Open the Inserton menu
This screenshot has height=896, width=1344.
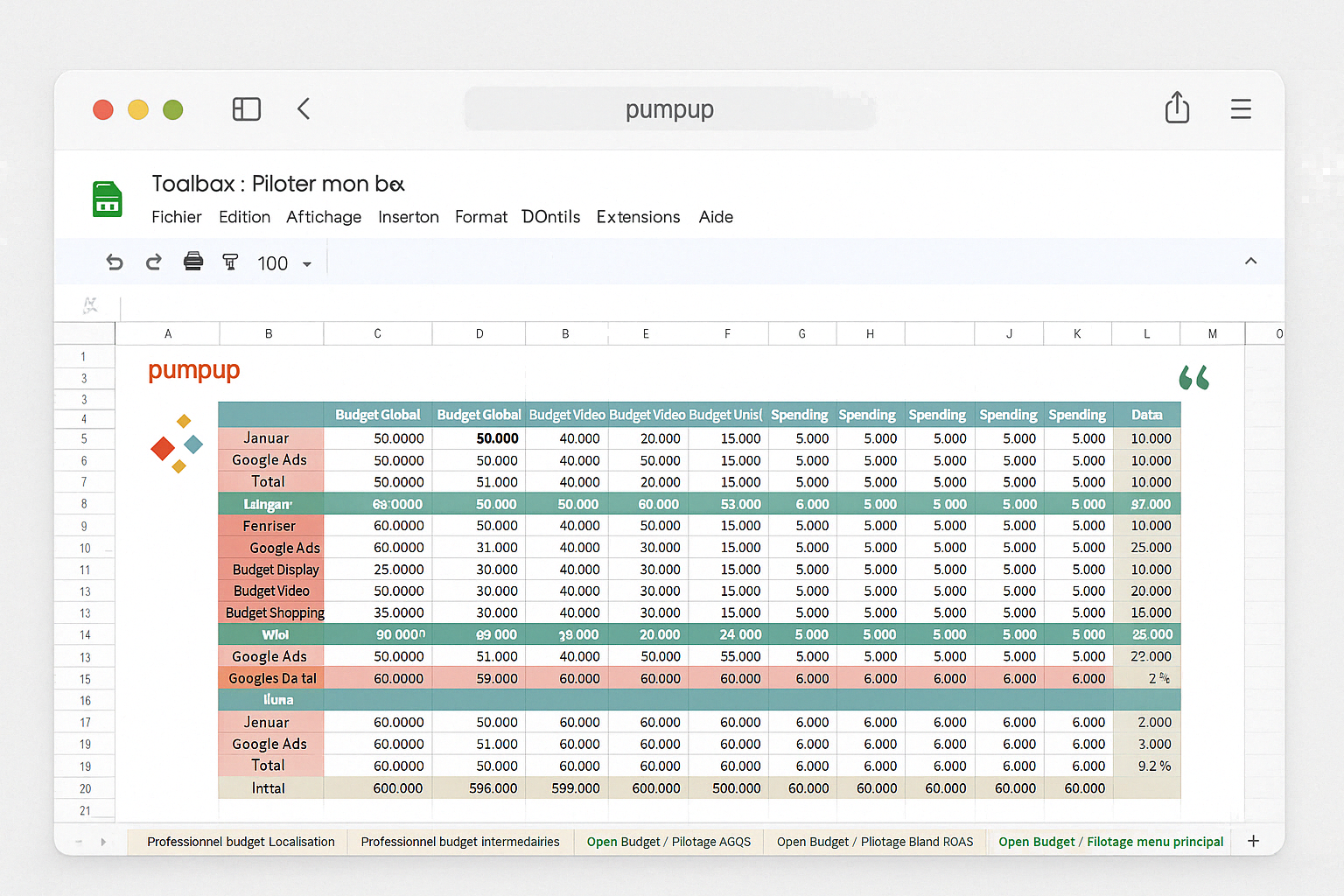point(409,217)
